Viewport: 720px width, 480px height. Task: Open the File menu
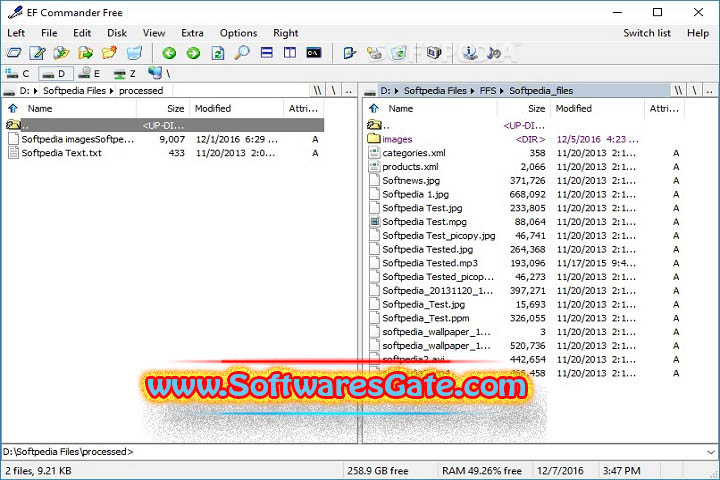point(49,33)
